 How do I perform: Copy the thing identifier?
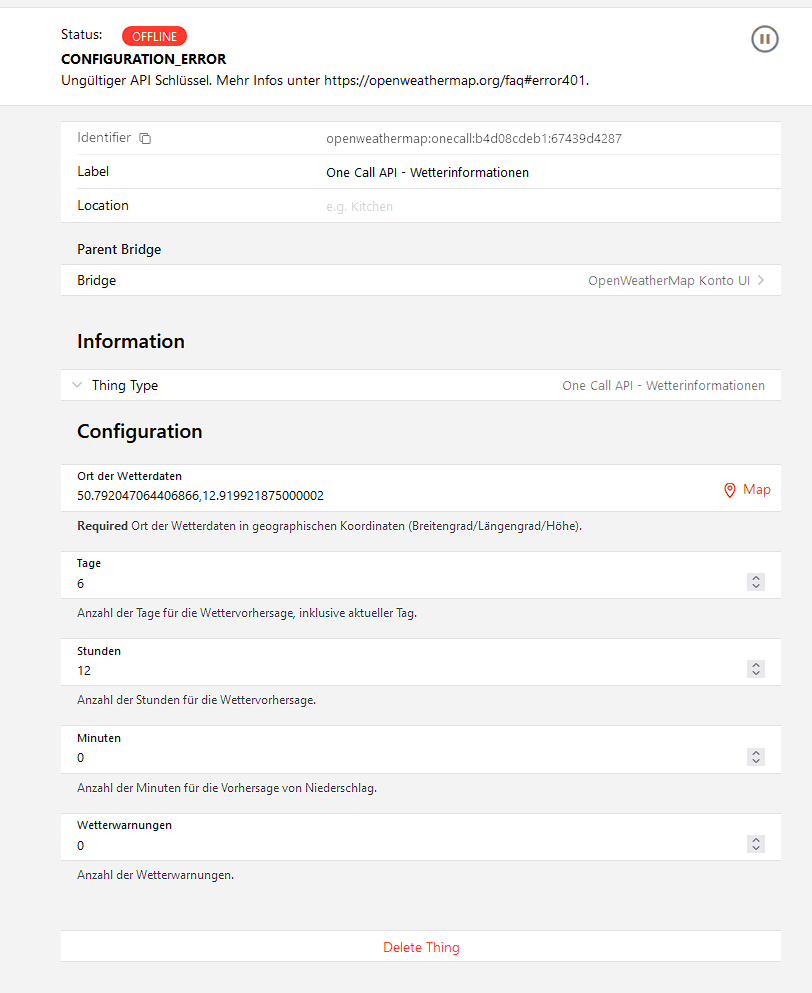tap(145, 138)
